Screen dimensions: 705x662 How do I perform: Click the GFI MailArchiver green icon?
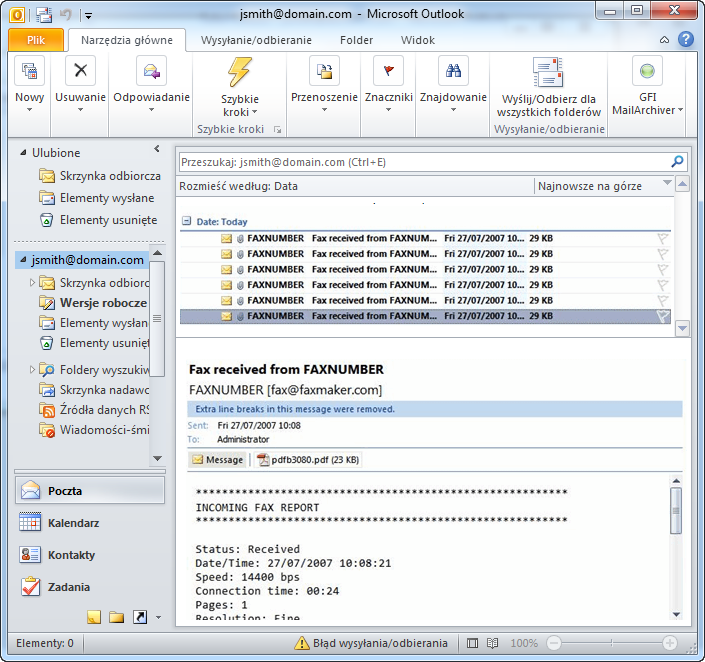(647, 71)
